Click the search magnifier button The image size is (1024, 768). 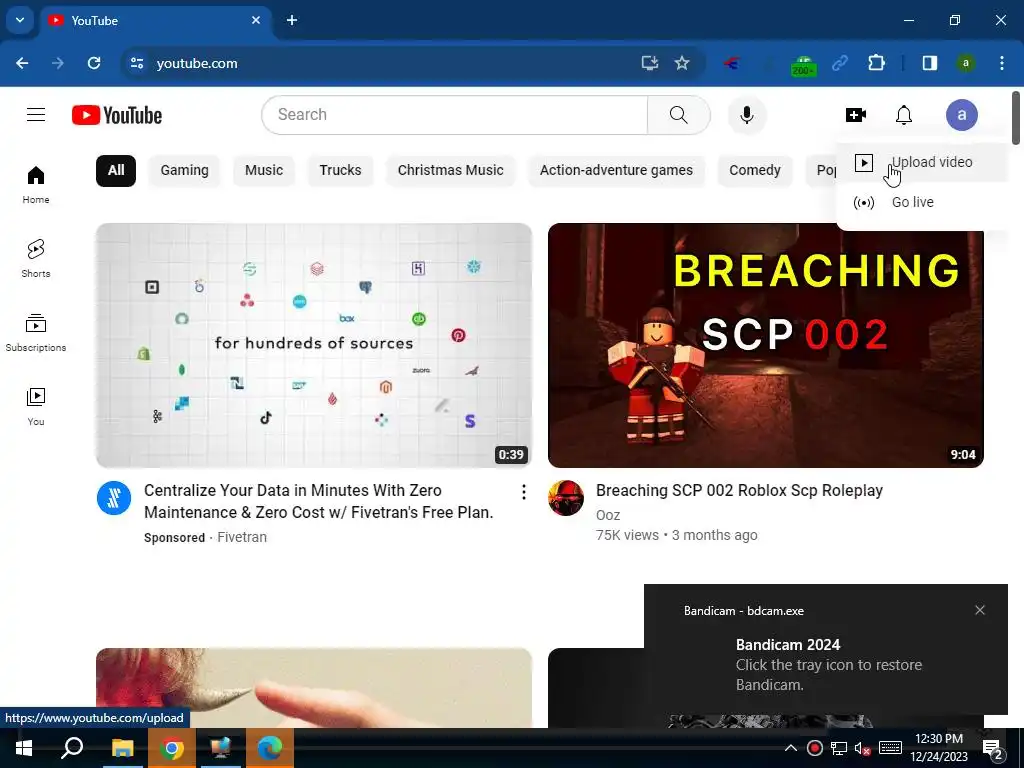pyautogui.click(x=679, y=115)
